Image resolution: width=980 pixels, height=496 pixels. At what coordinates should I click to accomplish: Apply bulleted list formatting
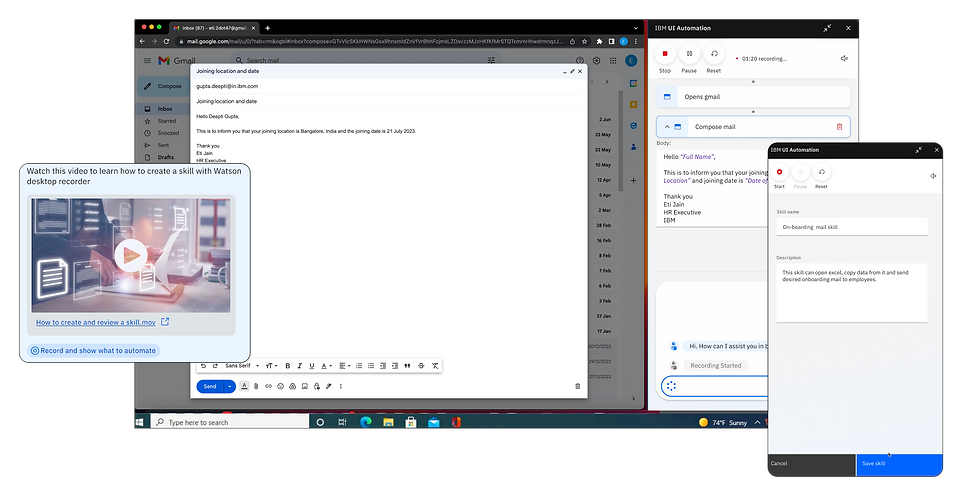pyautogui.click(x=371, y=366)
